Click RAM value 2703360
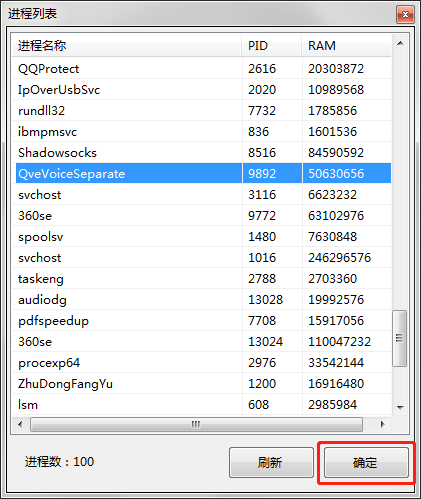The image size is (421, 499). 332,279
